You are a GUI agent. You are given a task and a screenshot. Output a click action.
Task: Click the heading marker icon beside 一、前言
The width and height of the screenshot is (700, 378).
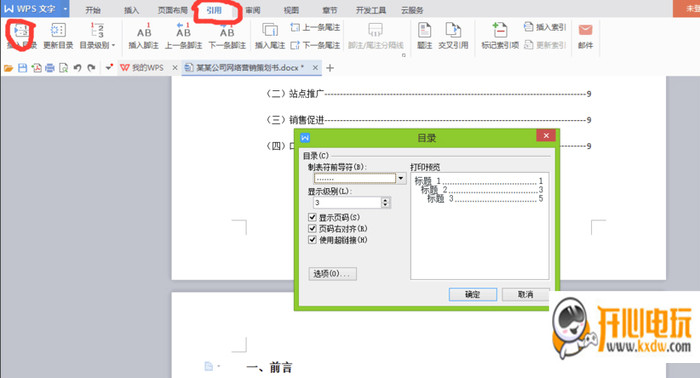pos(209,366)
